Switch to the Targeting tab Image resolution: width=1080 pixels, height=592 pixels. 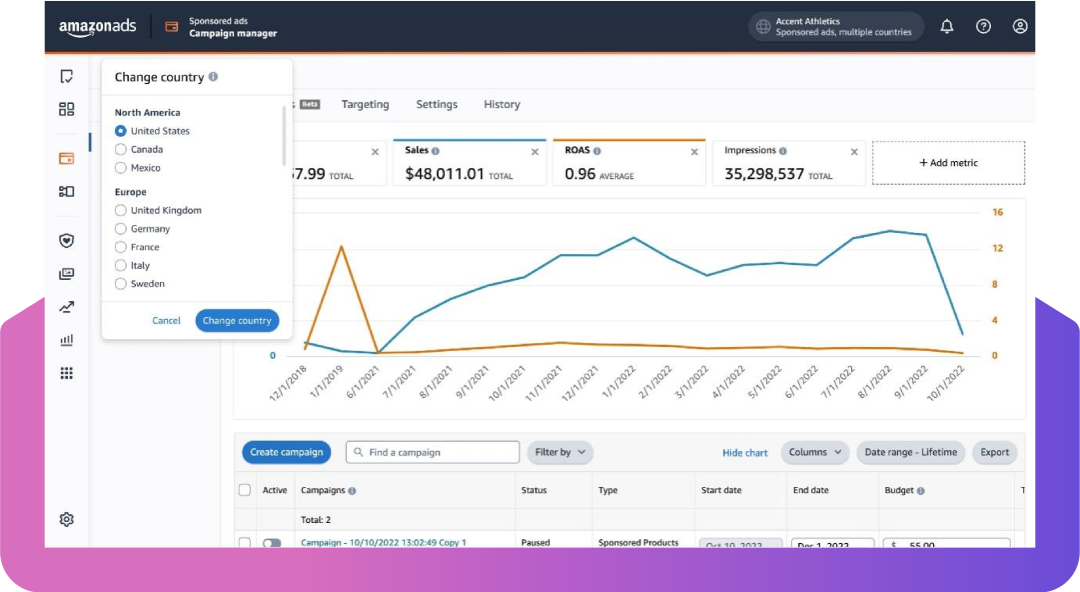(x=365, y=104)
